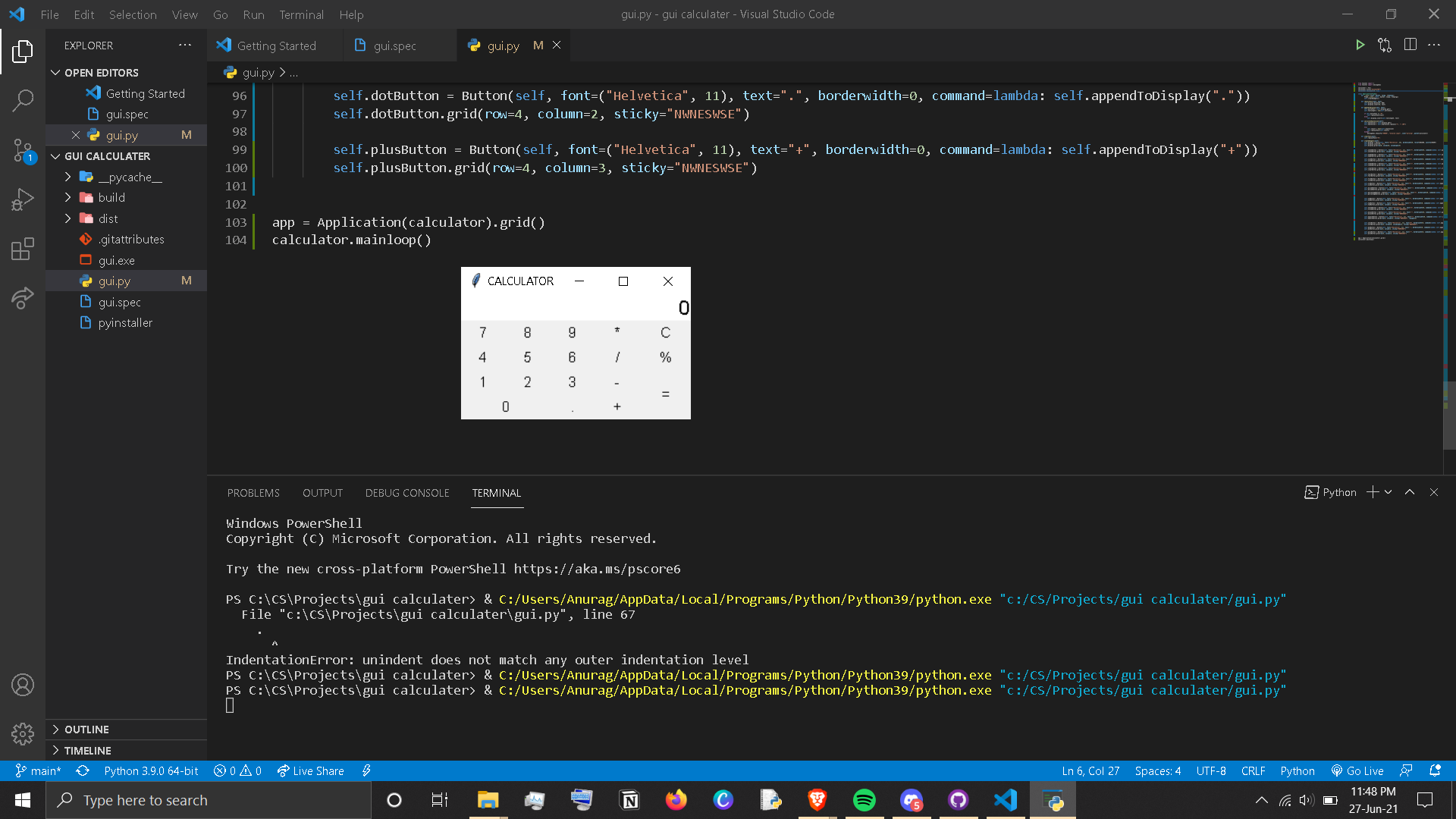Open the new terminal launch profile dropdown

tap(1389, 492)
